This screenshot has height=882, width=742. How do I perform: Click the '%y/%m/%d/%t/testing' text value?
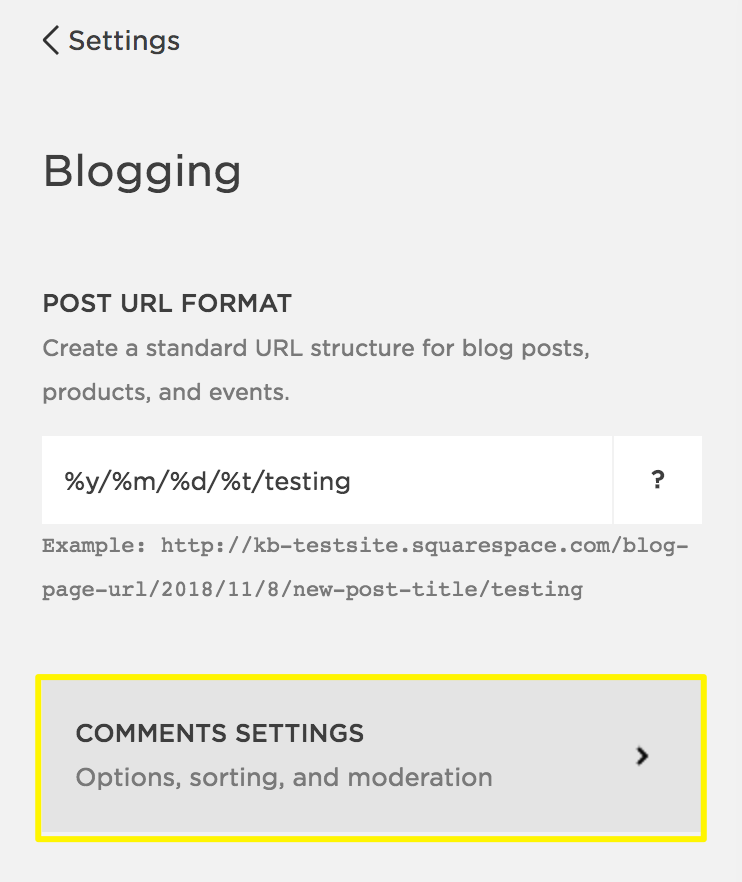(207, 481)
